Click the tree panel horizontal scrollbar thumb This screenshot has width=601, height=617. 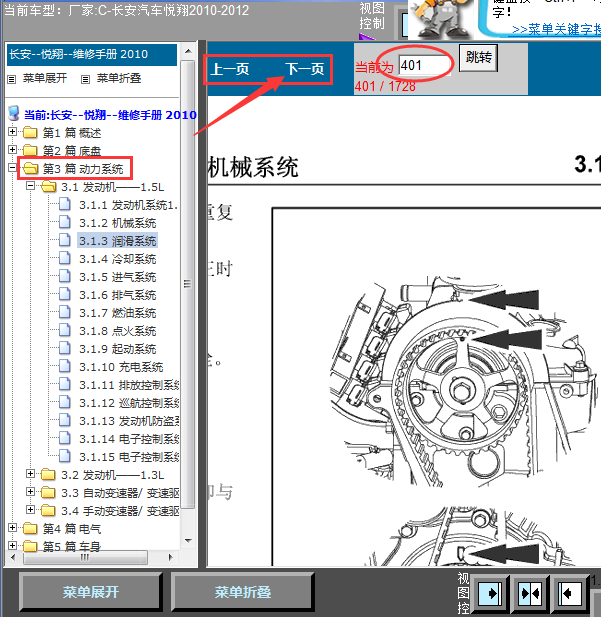pyautogui.click(x=85, y=557)
